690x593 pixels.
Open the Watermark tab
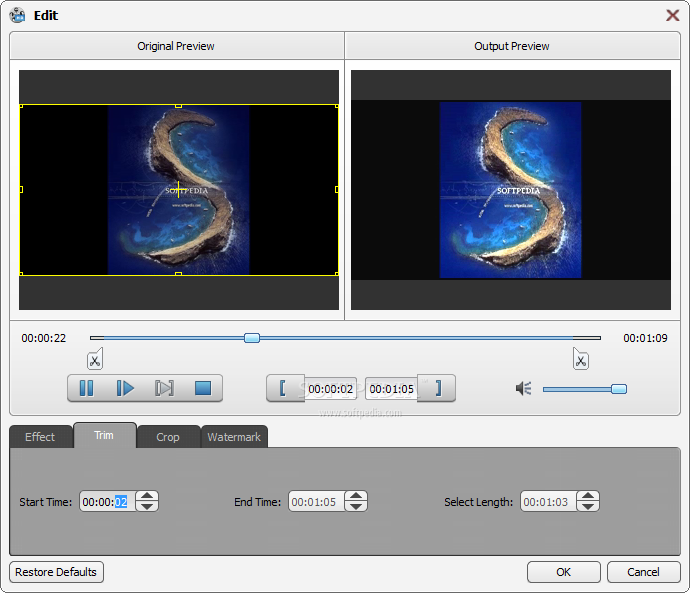pos(234,437)
